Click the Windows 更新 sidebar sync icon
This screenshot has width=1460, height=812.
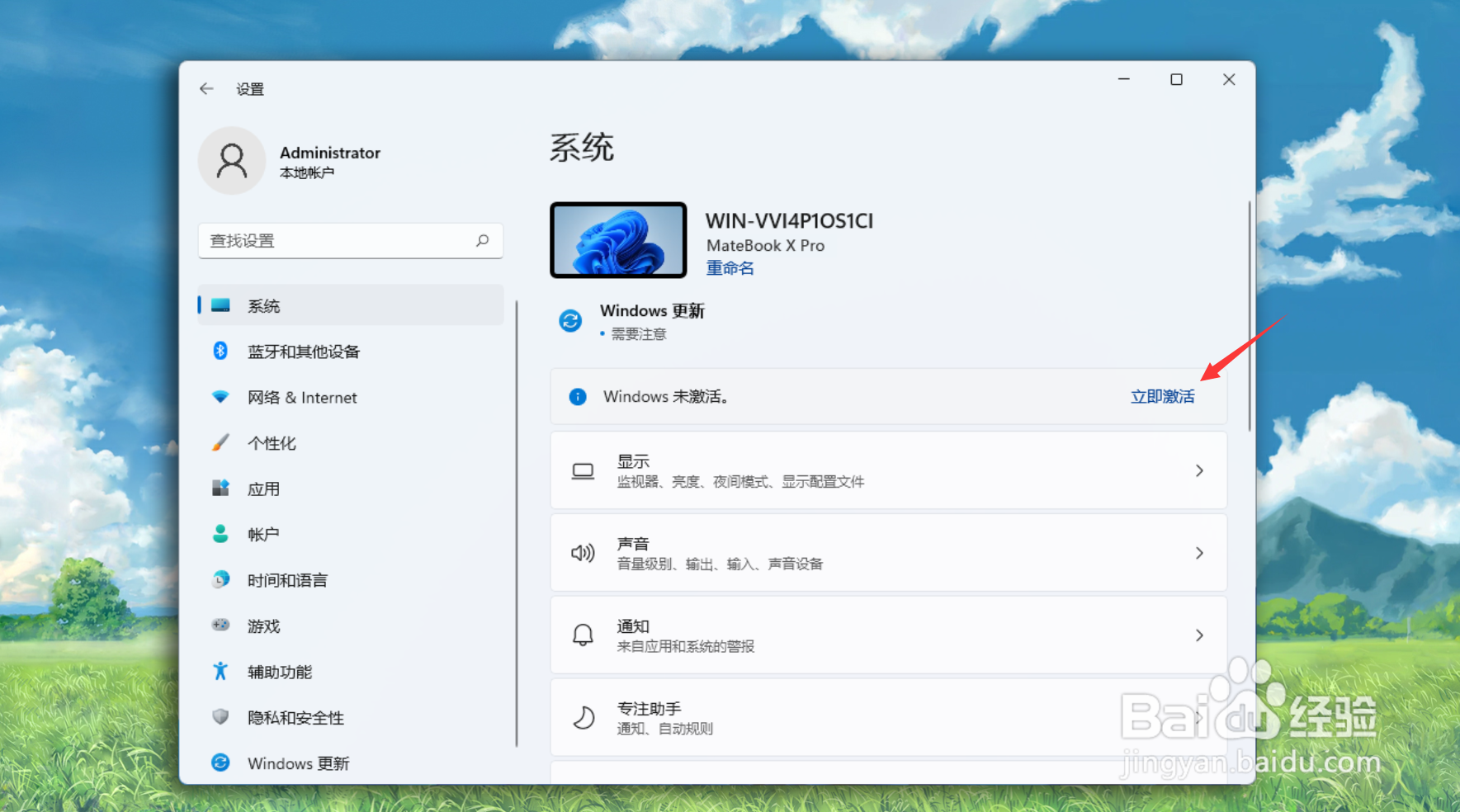pyautogui.click(x=220, y=762)
